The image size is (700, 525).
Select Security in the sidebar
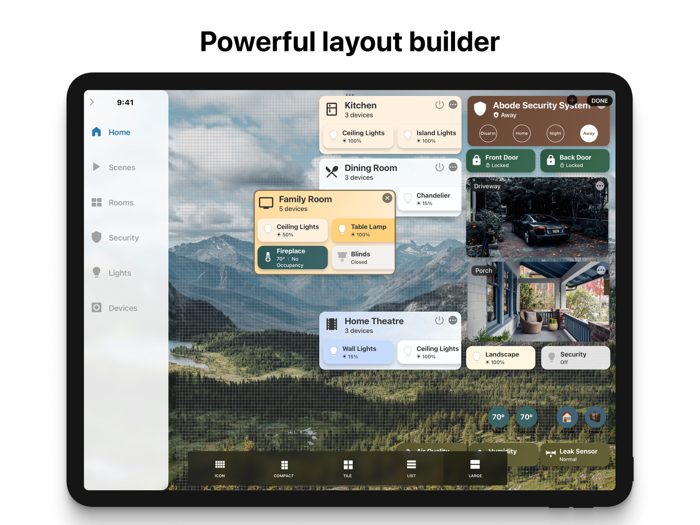(x=115, y=238)
